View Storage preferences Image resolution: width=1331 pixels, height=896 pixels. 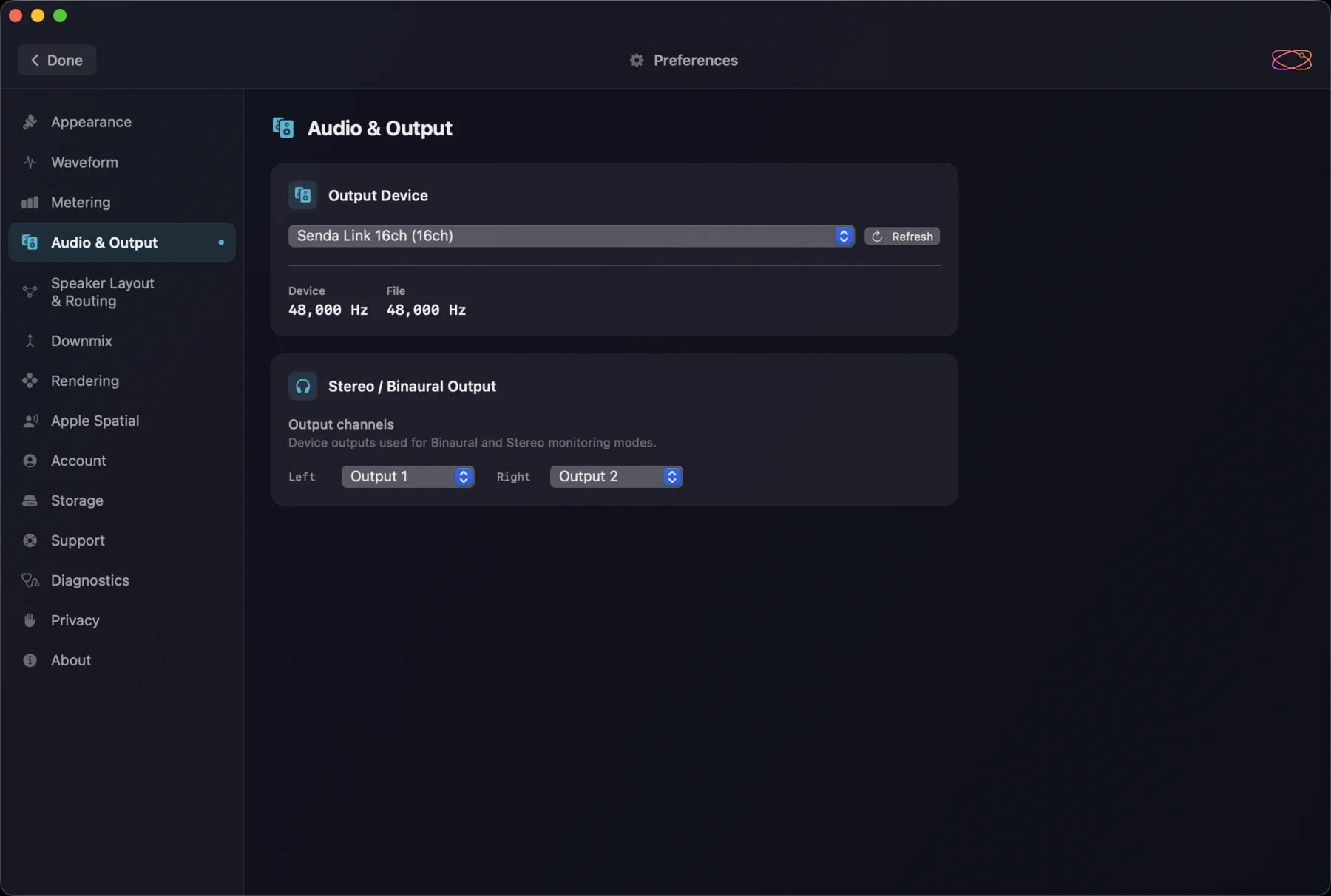tap(122, 500)
